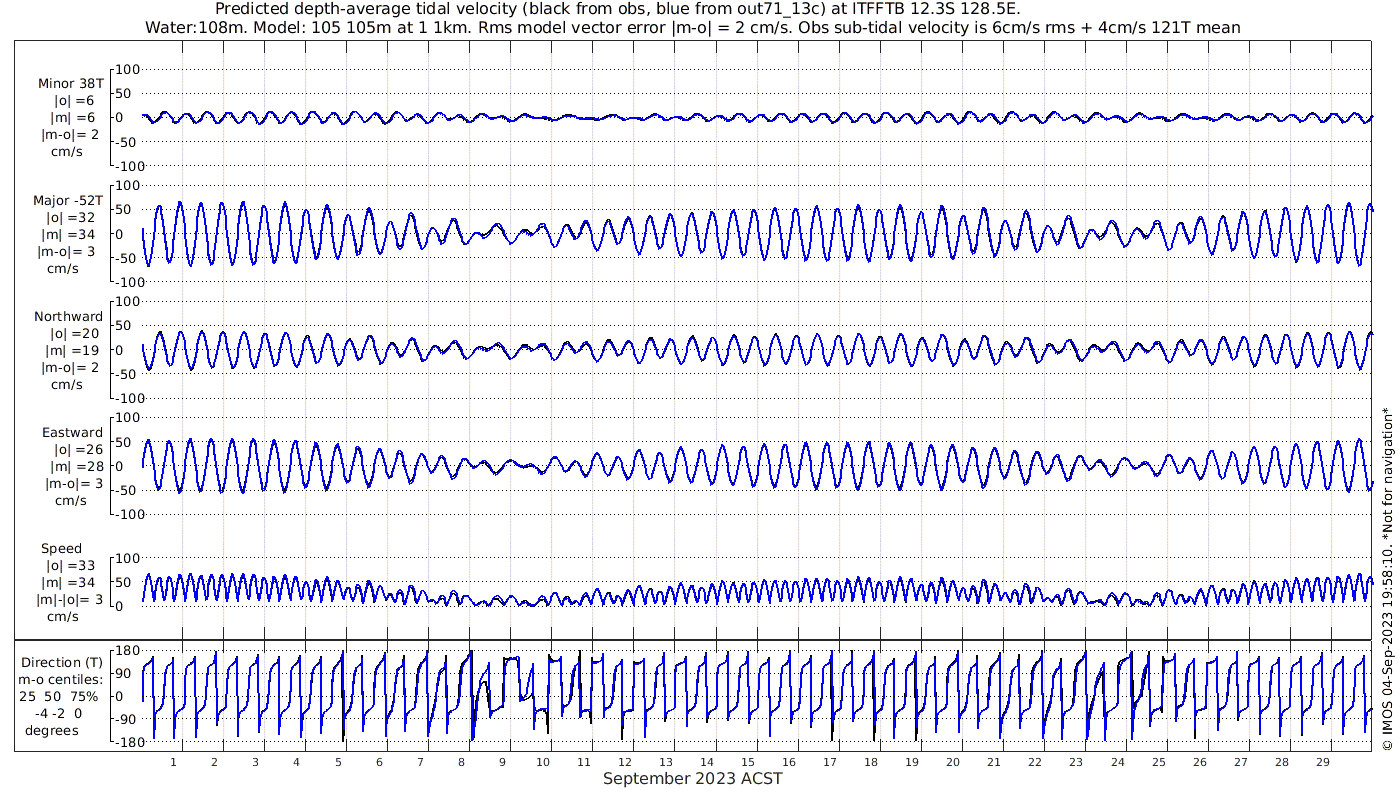Click the '-4 -2 0' centile values
The width and height of the screenshot is (1400, 800).
[57, 713]
